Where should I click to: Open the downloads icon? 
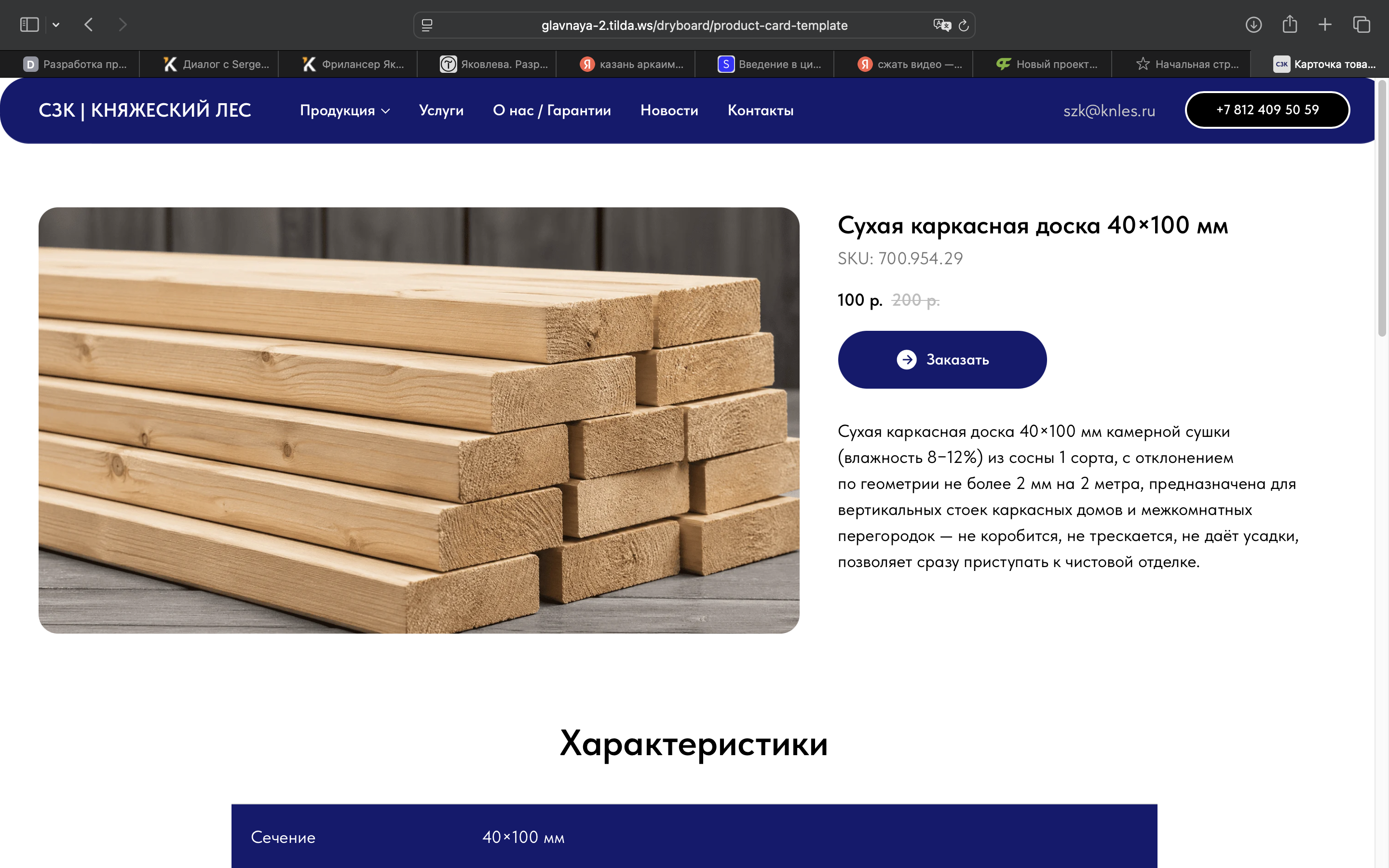(x=1253, y=25)
